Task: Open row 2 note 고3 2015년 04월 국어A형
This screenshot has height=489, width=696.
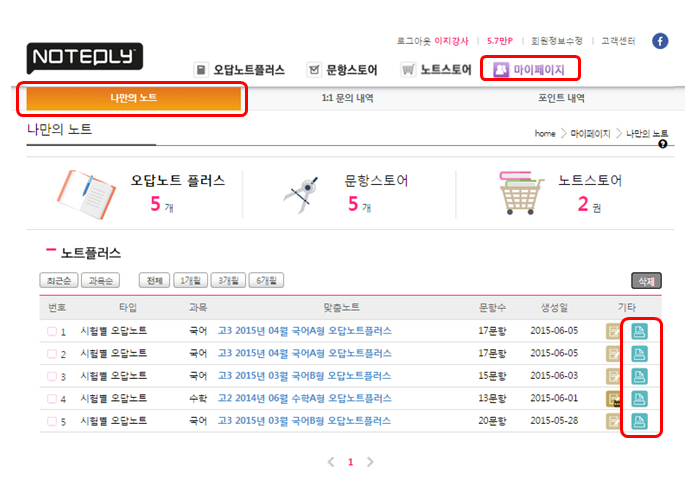Action: click(304, 354)
